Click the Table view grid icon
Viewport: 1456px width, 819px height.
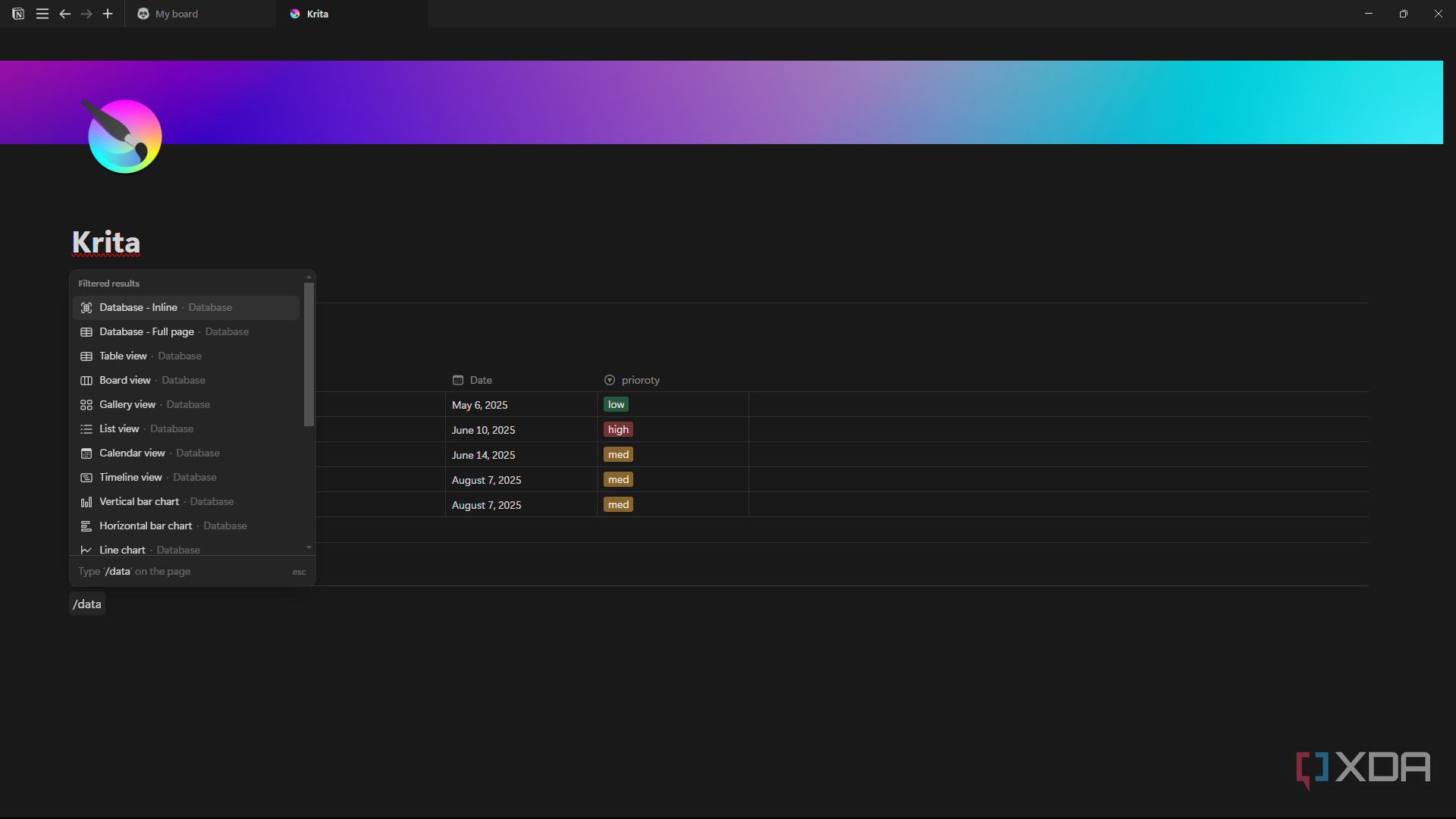pos(86,356)
